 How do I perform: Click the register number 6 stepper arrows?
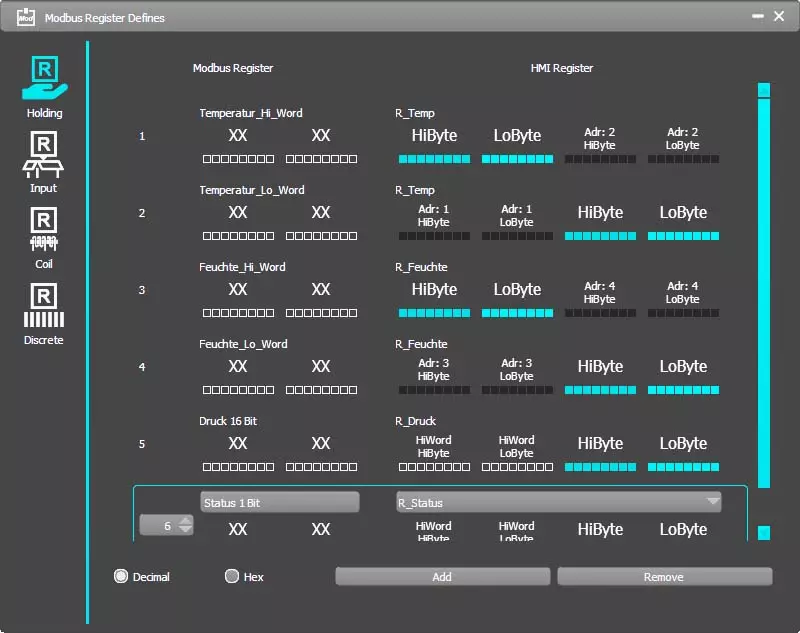tap(185, 525)
